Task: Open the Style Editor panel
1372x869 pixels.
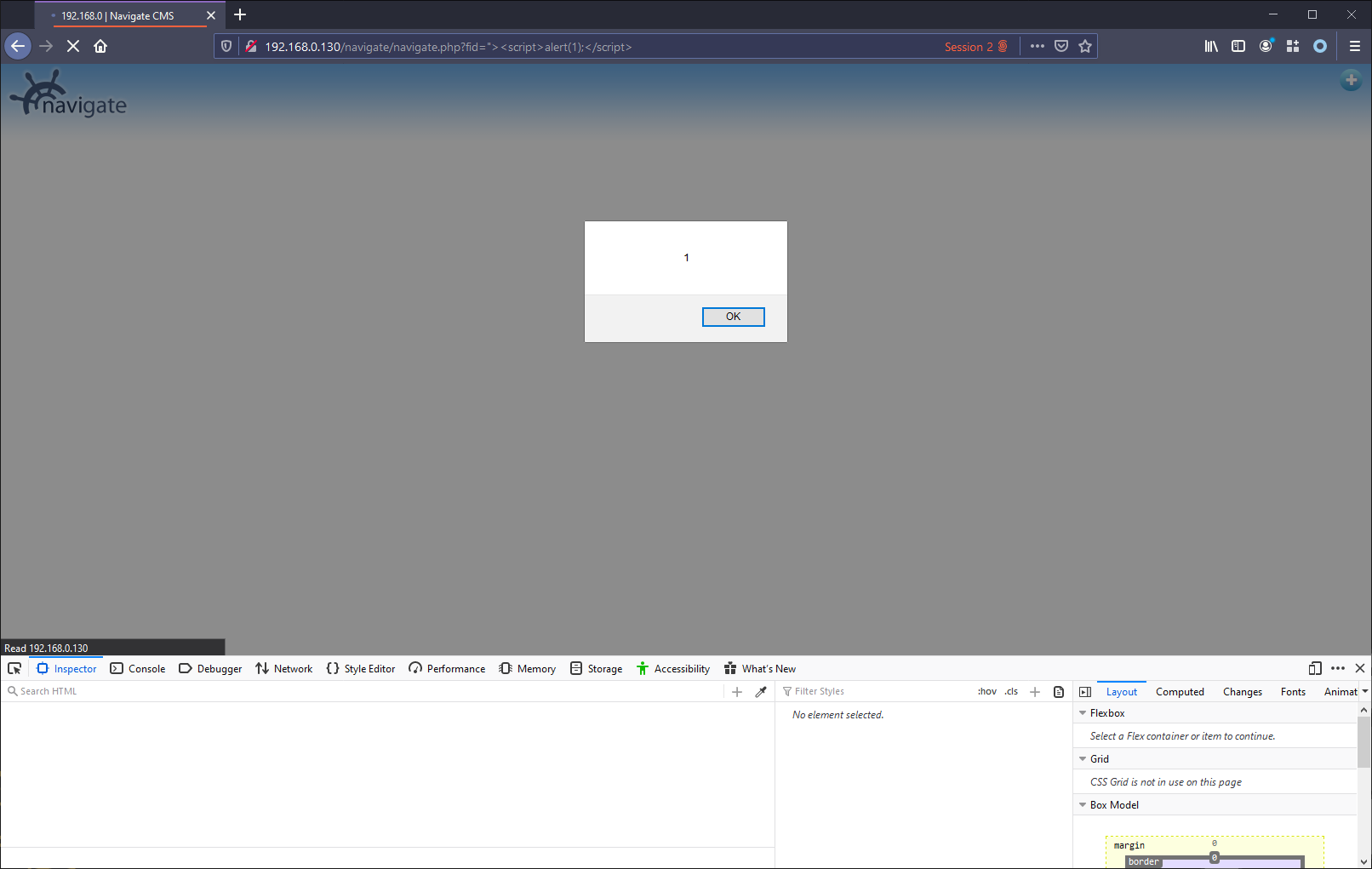Action: pyautogui.click(x=361, y=668)
